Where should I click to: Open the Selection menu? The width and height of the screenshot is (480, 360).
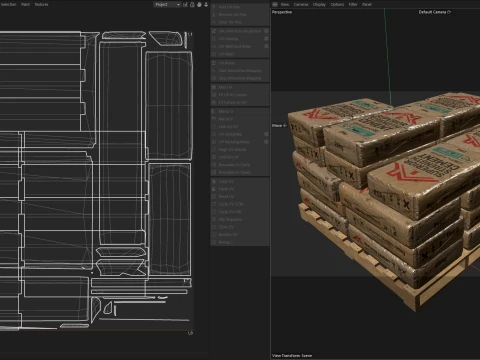pyautogui.click(x=8, y=4)
